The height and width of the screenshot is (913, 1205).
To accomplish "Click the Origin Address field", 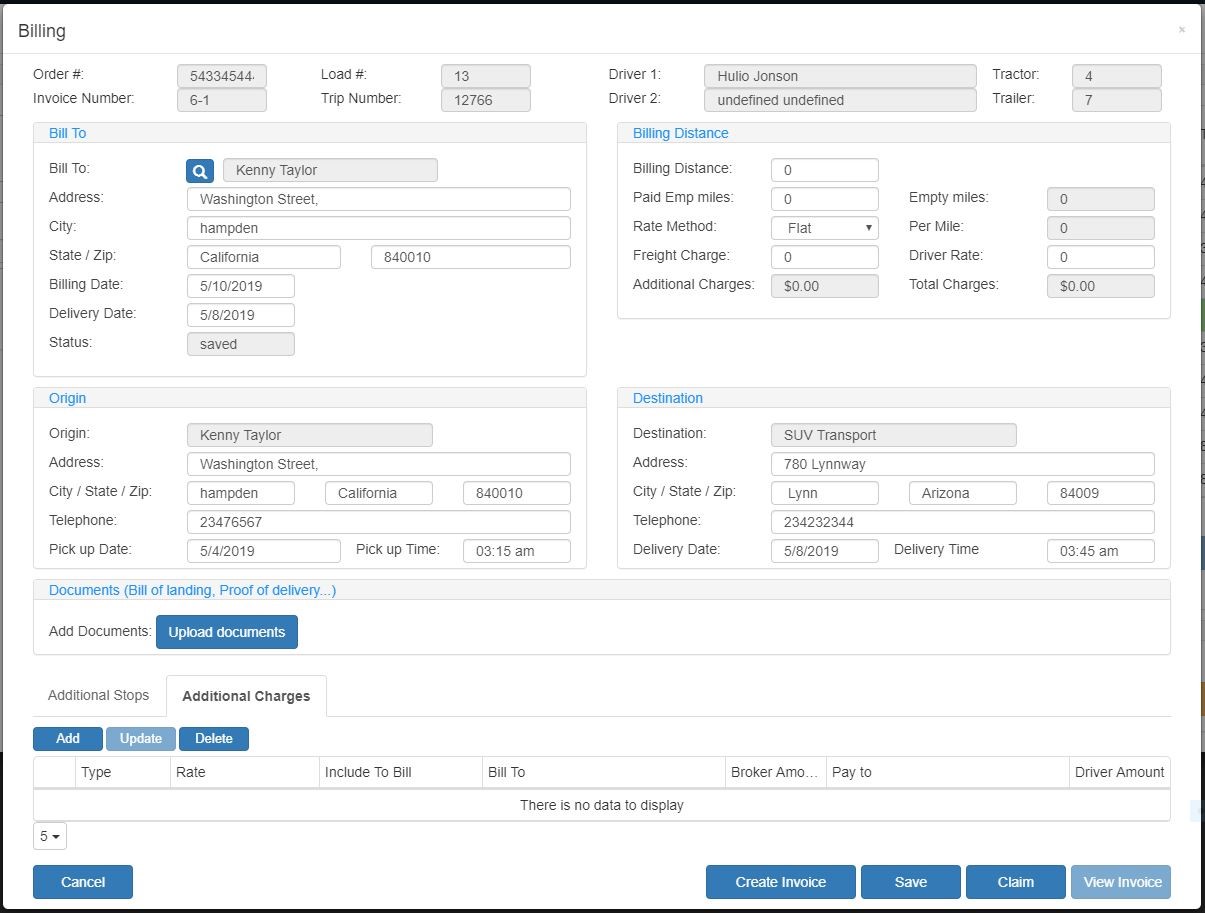I will click(x=379, y=464).
